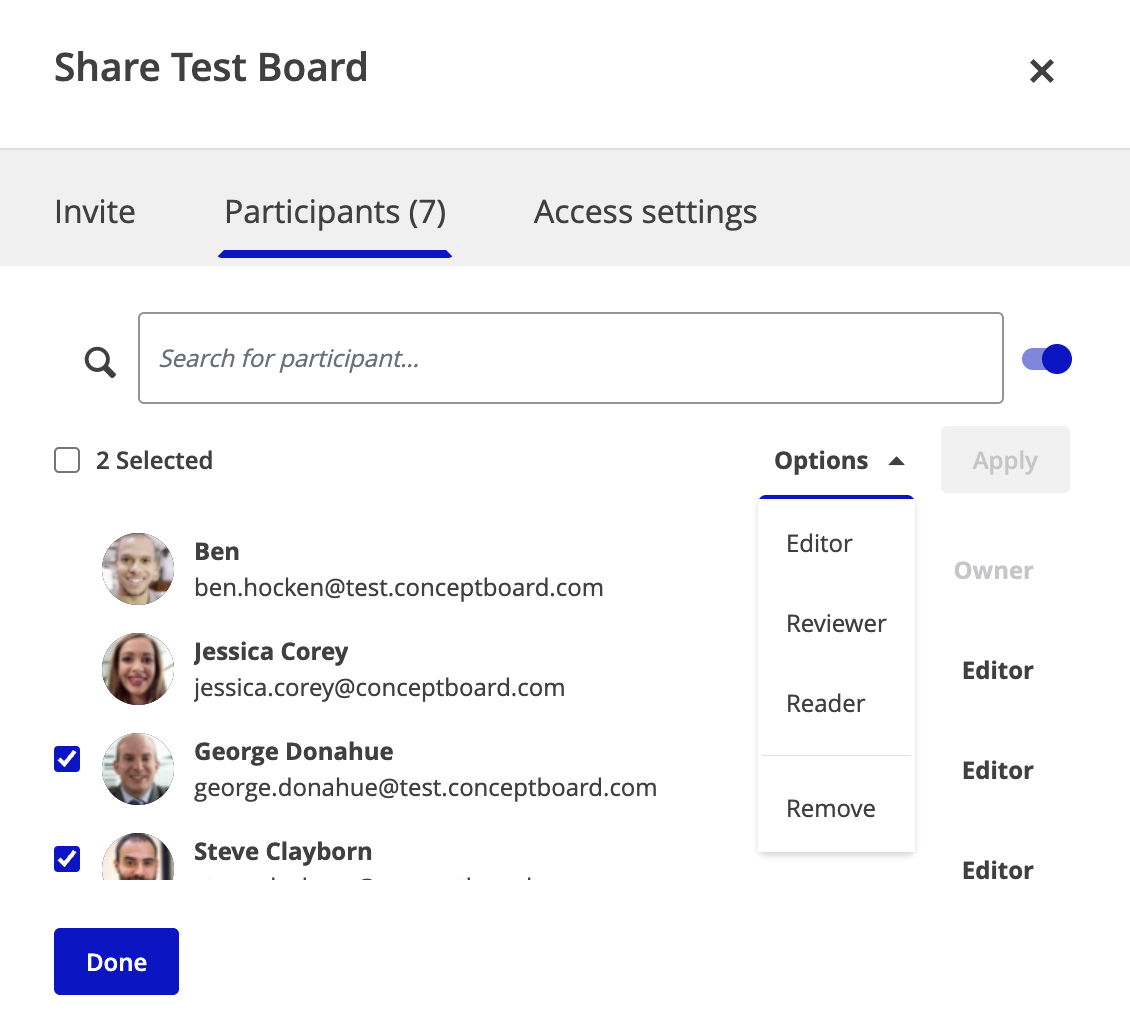Focus the Search for participant field
1130x1030 pixels.
[570, 358]
